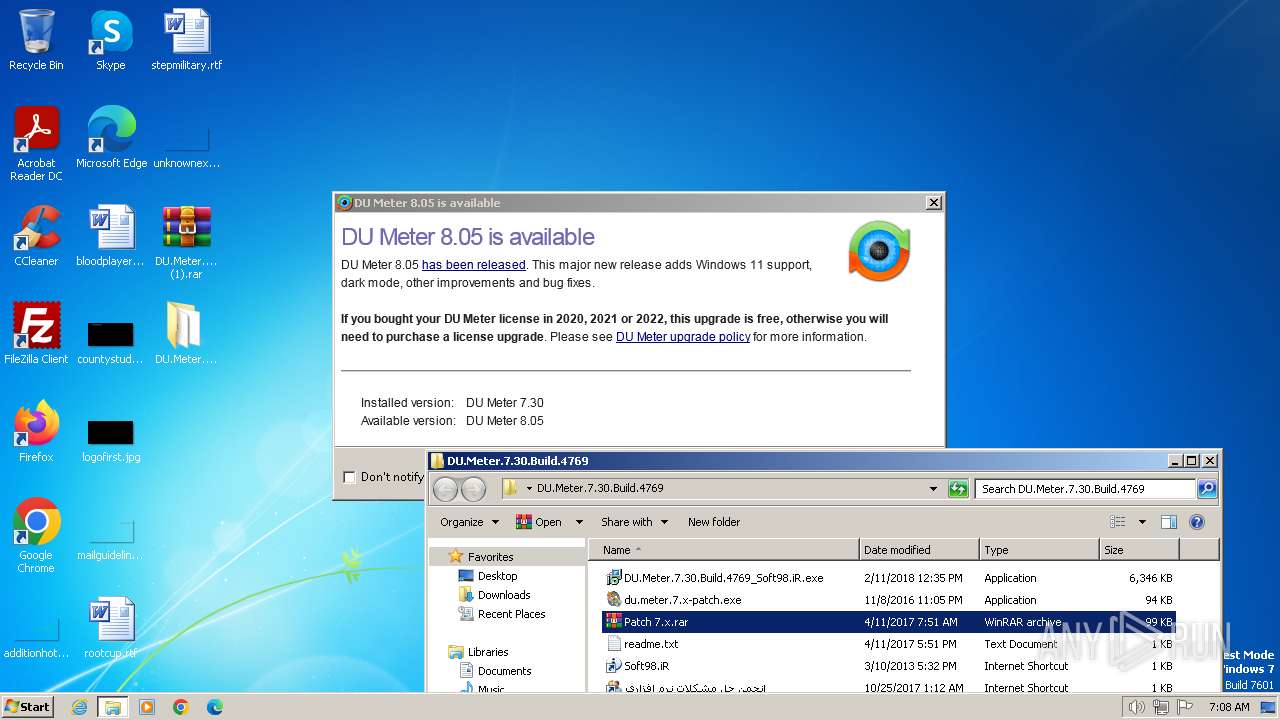
Task: Sort files by Date modified column
Action: point(919,550)
